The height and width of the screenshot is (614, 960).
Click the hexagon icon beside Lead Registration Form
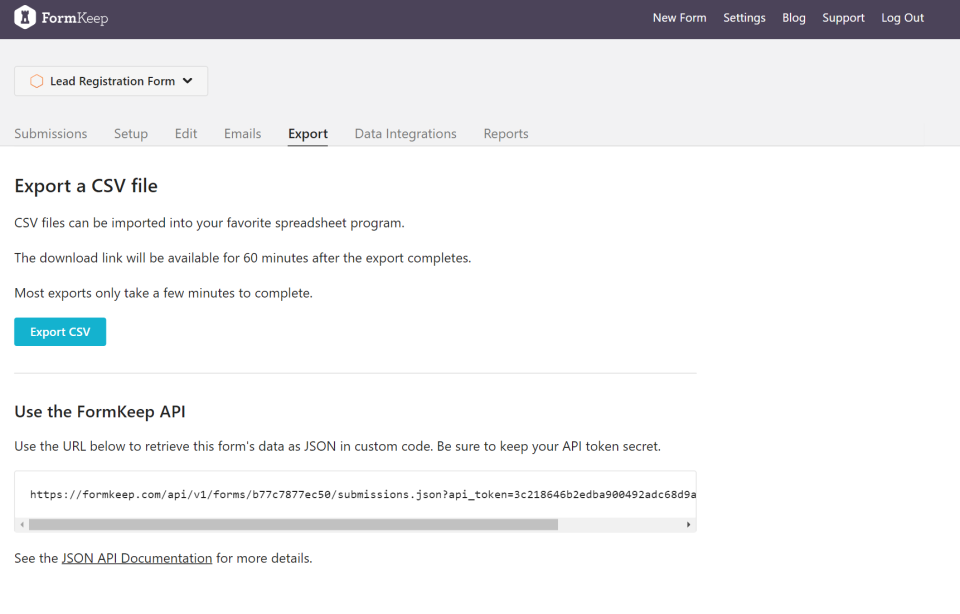(36, 81)
